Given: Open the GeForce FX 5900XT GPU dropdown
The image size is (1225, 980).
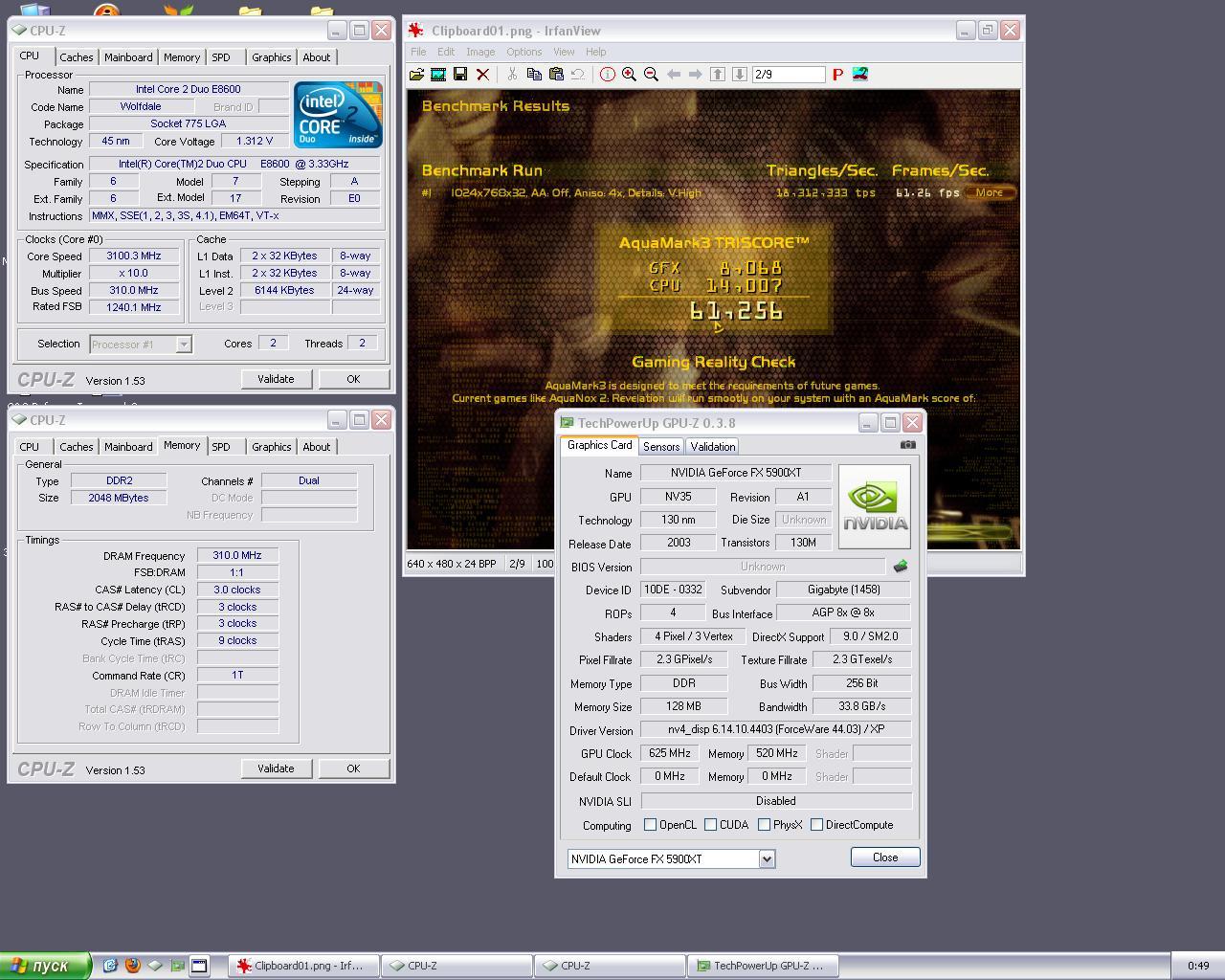Looking at the screenshot, I should tap(767, 859).
